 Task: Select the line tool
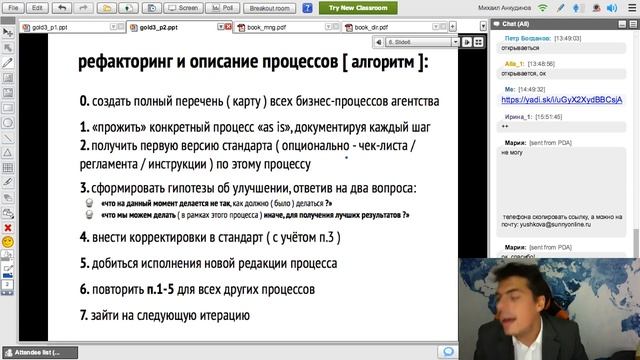tap(8, 138)
